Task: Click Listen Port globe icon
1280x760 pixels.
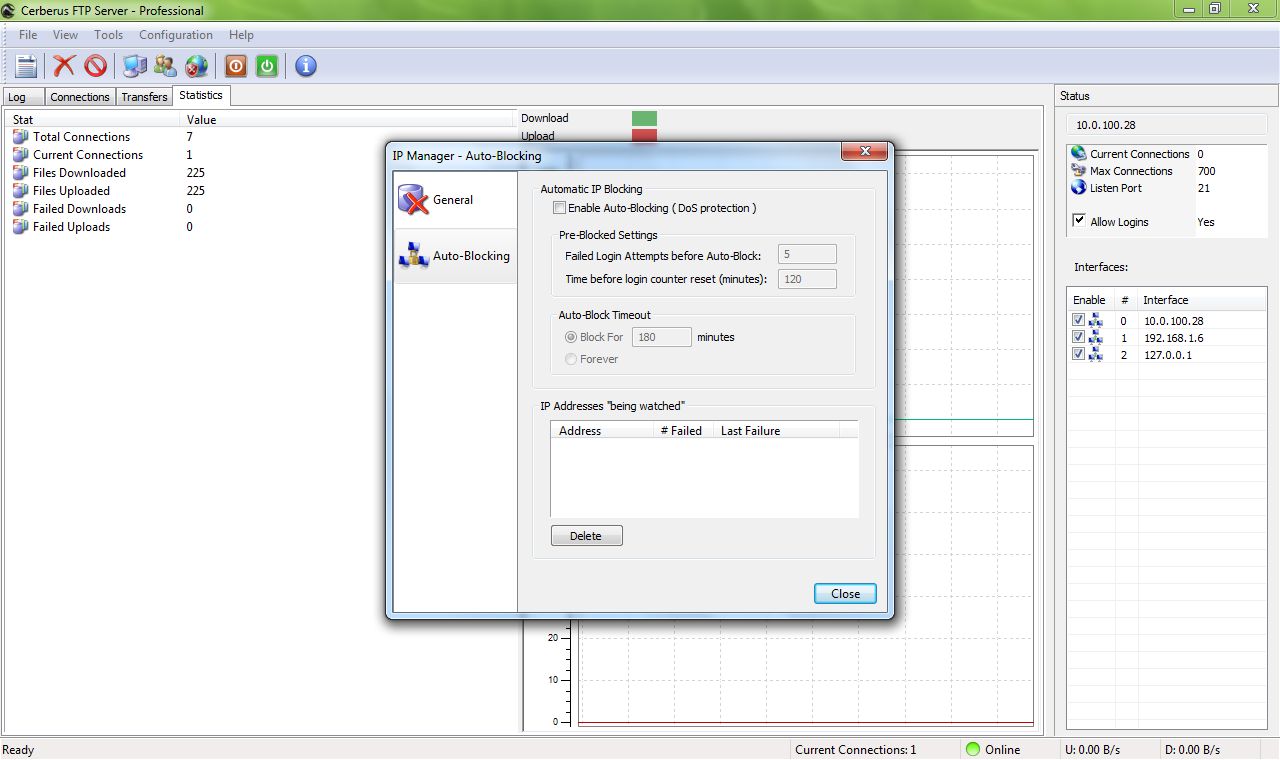Action: point(1078,188)
